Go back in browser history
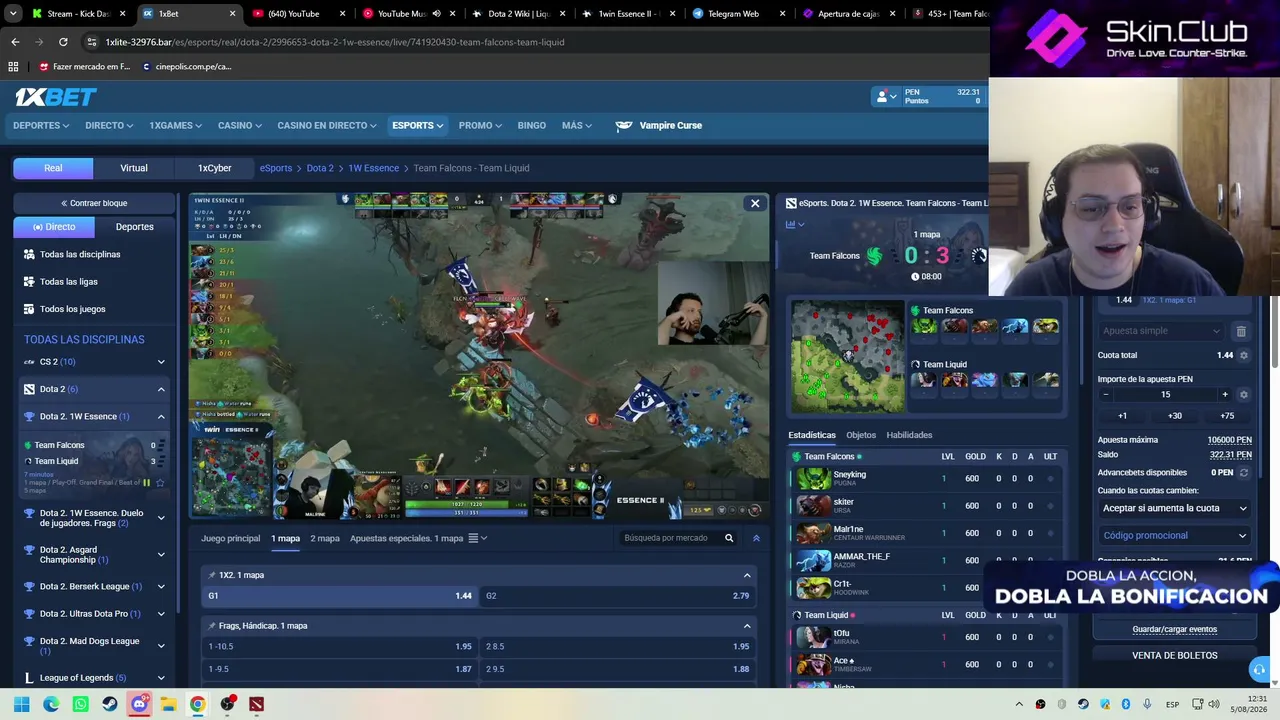Screen dimensions: 1280x720 pos(15,42)
